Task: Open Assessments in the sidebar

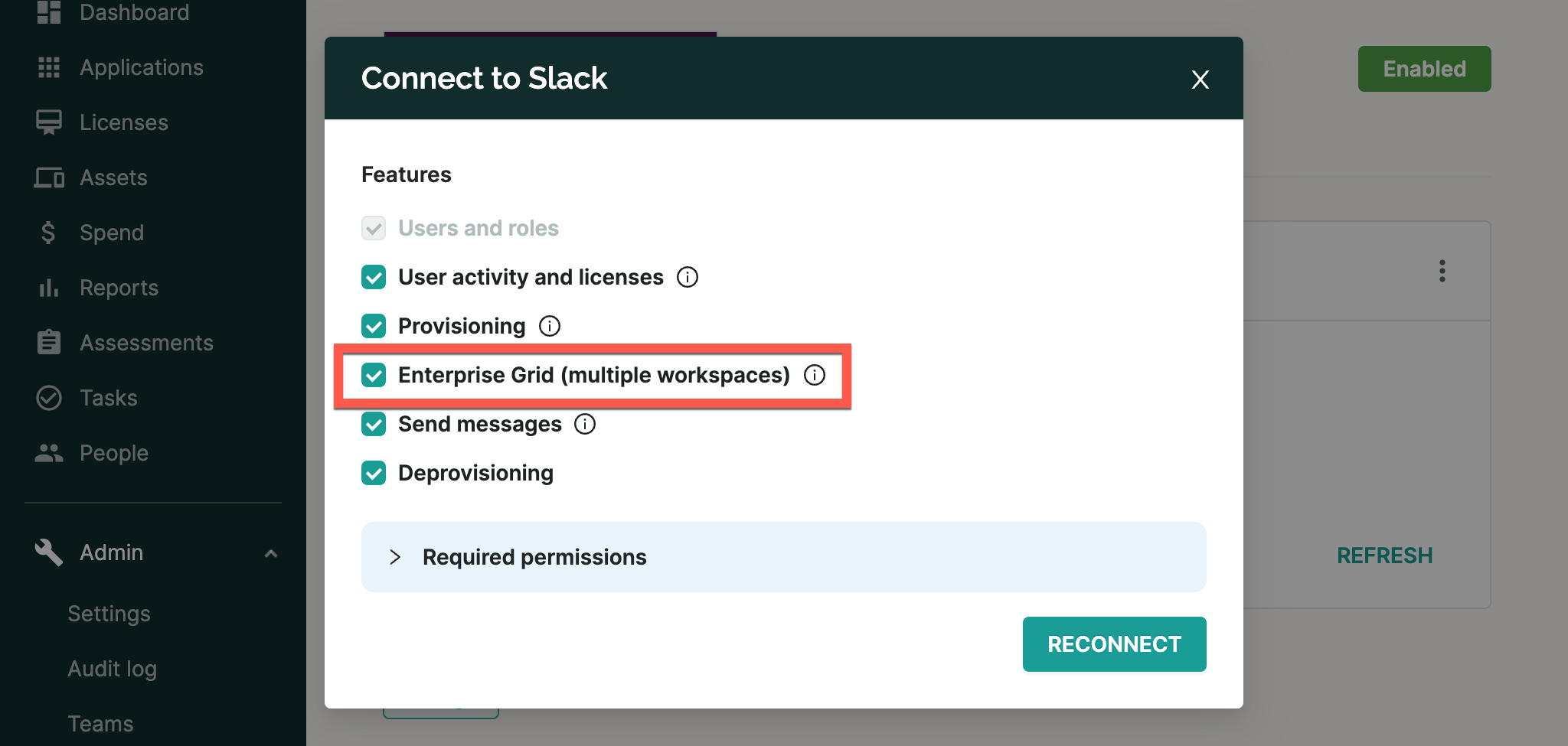Action: (147, 343)
